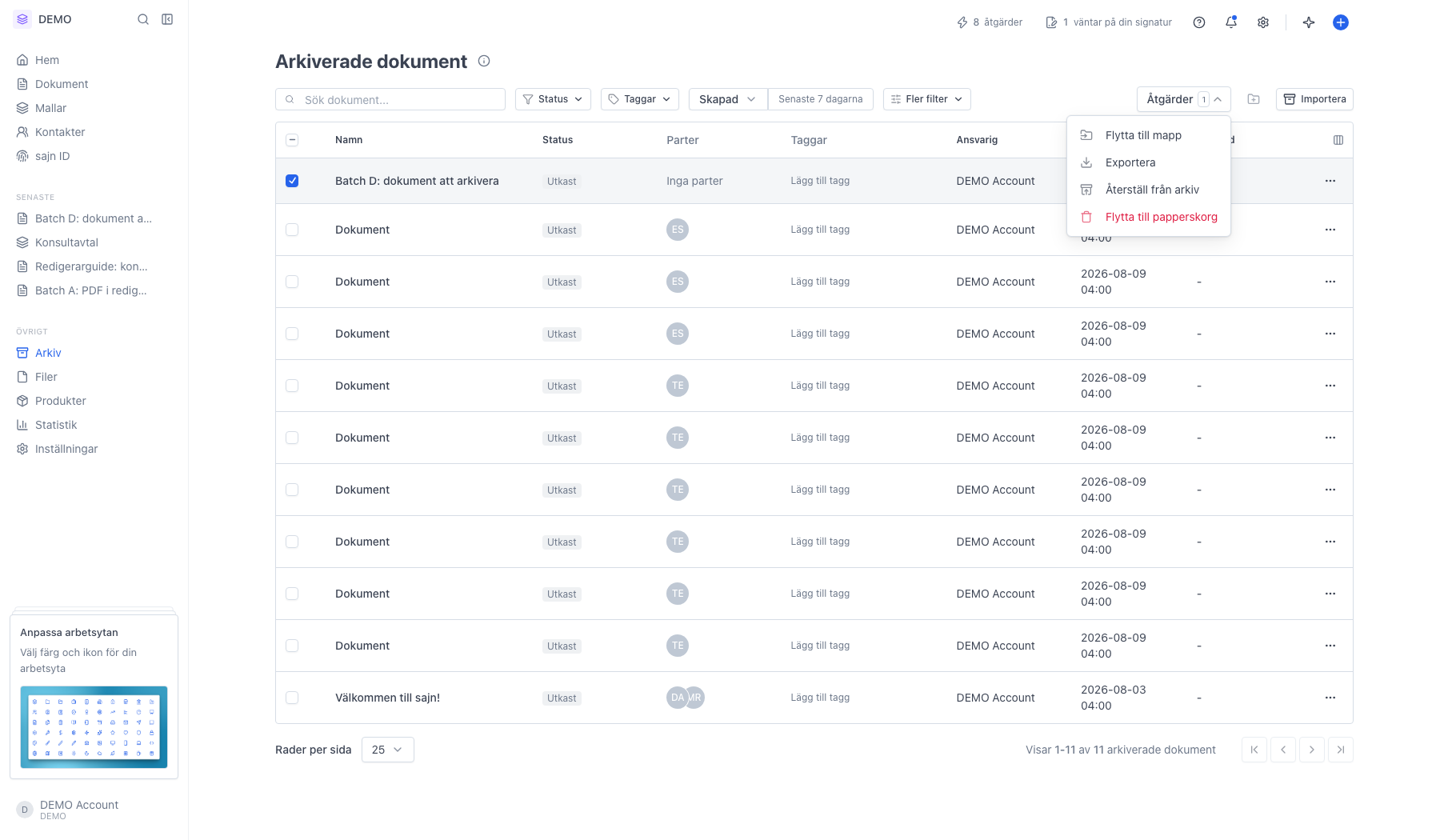This screenshot has width=1440, height=840.
Task: Open sajn ID in the sidebar
Action: (52, 156)
